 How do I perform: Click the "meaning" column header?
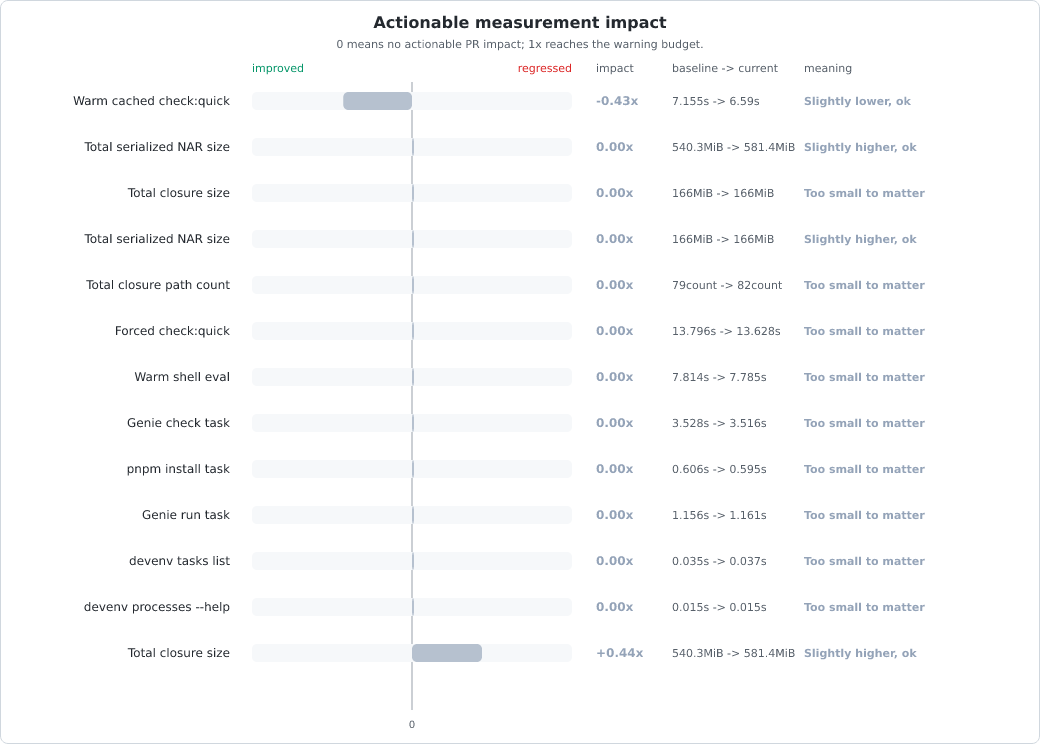point(828,68)
